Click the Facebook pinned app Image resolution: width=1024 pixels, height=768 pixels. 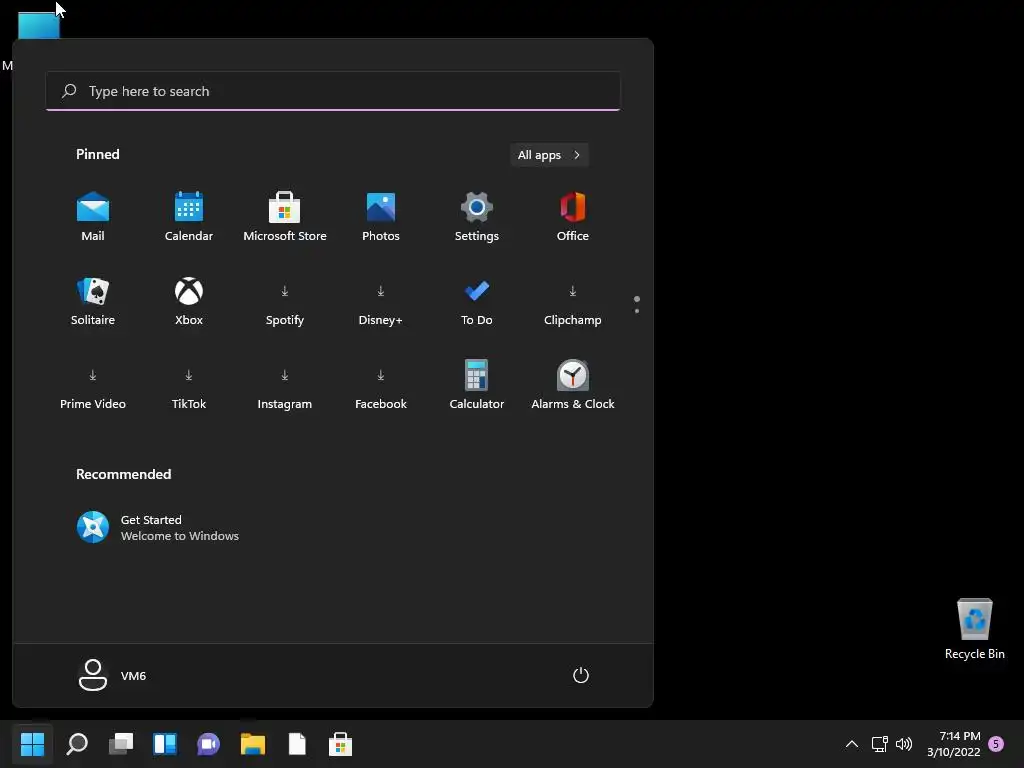pyautogui.click(x=381, y=386)
